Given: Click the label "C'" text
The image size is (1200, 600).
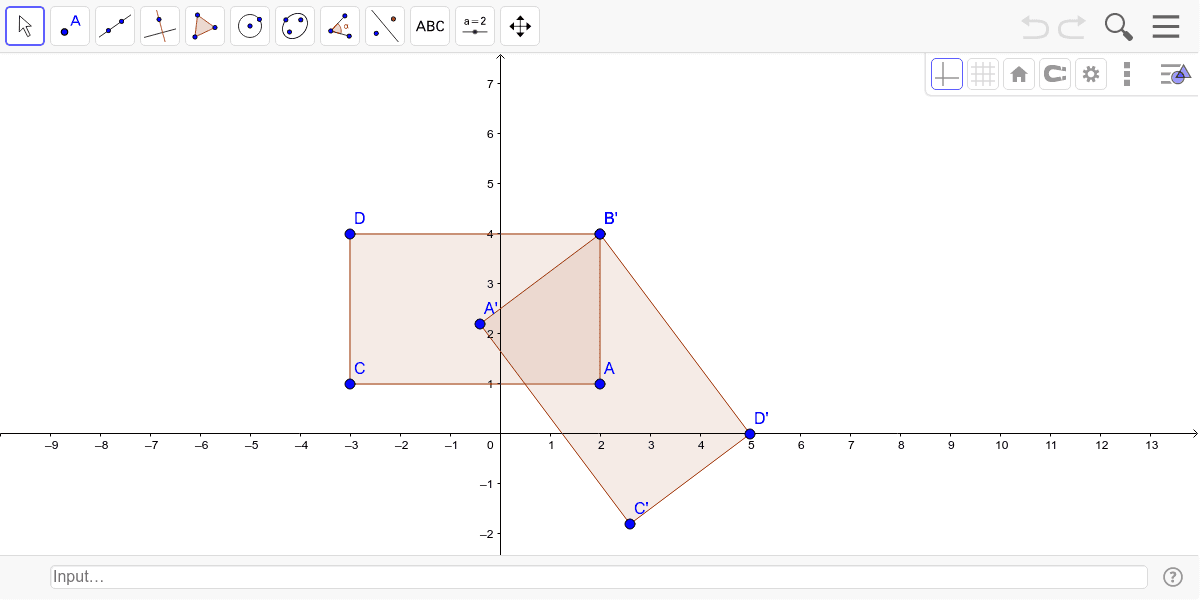Looking at the screenshot, I should (x=641, y=508).
